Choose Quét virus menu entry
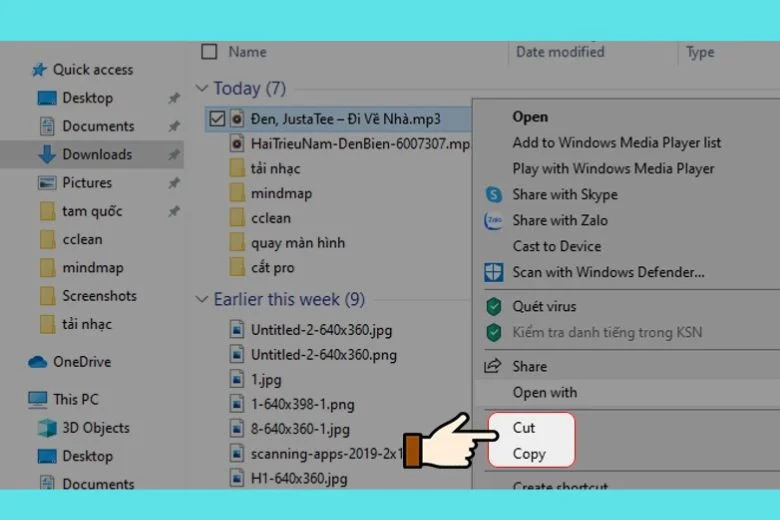 pyautogui.click(x=544, y=307)
